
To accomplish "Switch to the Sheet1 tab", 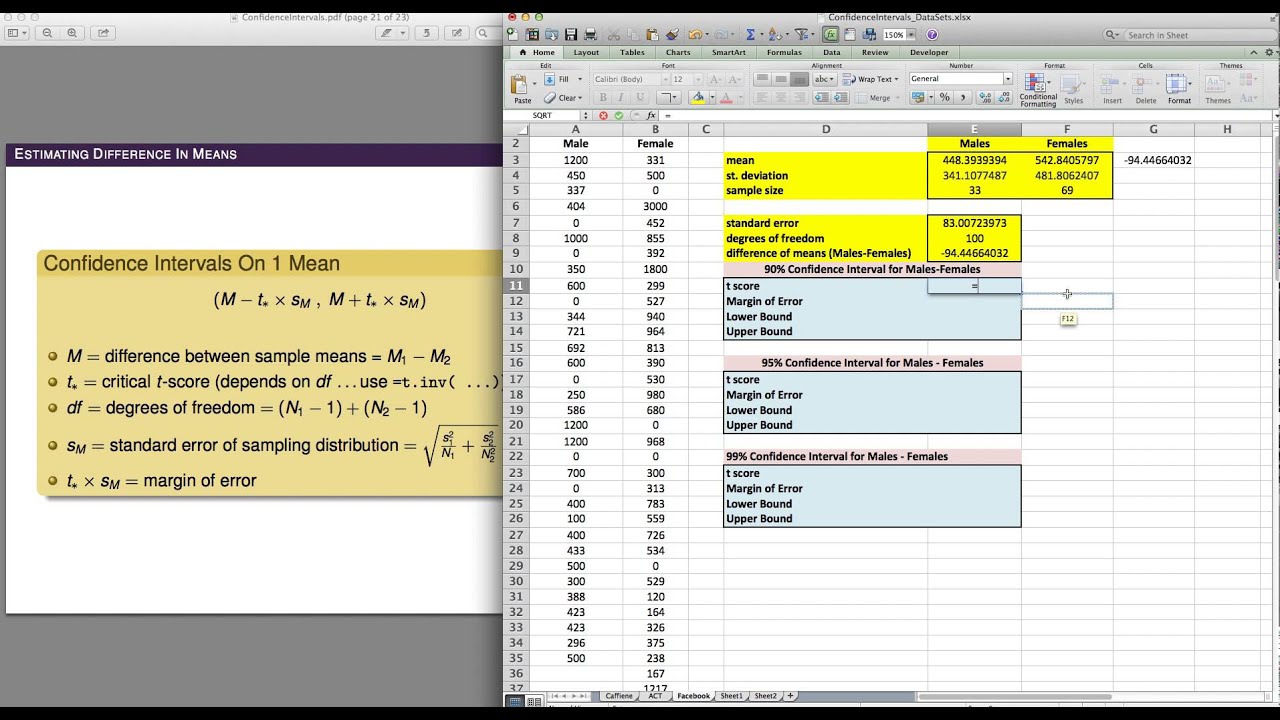I will tap(732, 696).
